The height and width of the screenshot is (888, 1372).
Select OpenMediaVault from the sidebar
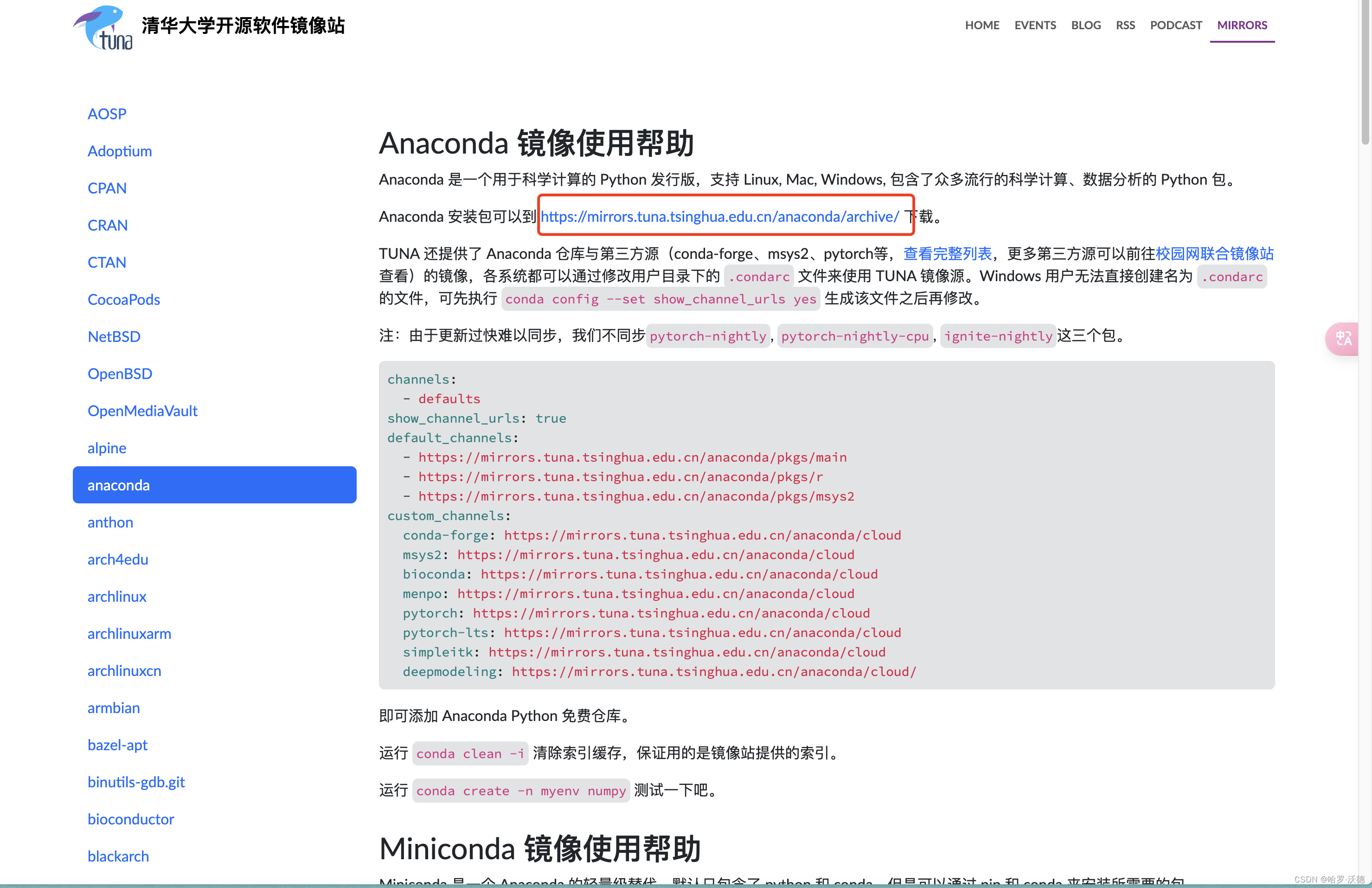142,411
